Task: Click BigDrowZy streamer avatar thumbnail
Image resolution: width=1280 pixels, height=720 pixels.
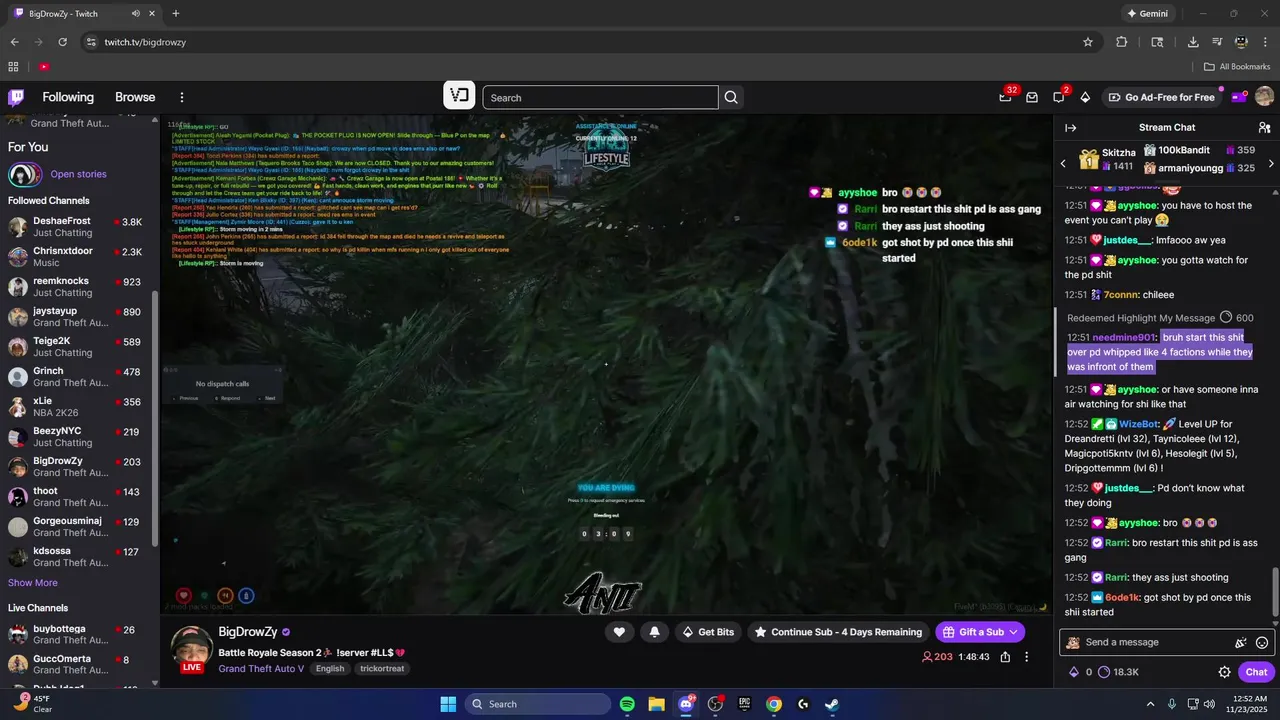Action: point(191,646)
